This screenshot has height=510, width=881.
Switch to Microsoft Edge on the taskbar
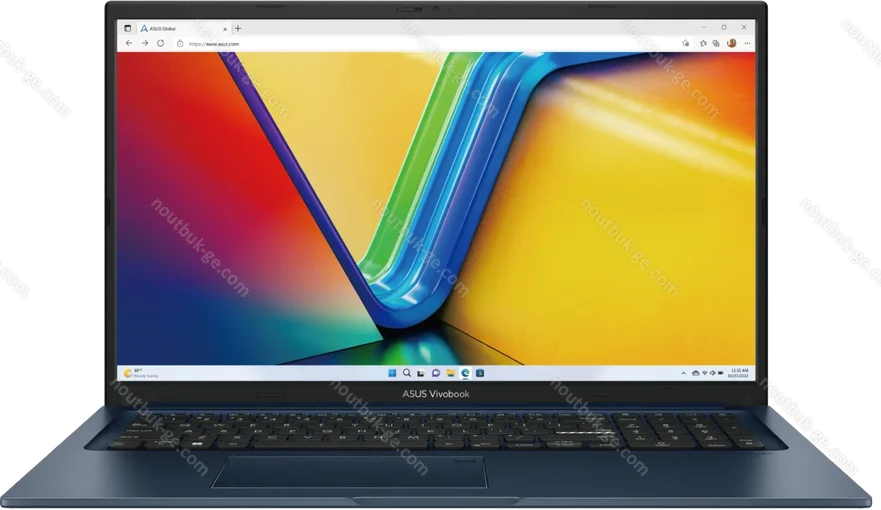[x=465, y=373]
